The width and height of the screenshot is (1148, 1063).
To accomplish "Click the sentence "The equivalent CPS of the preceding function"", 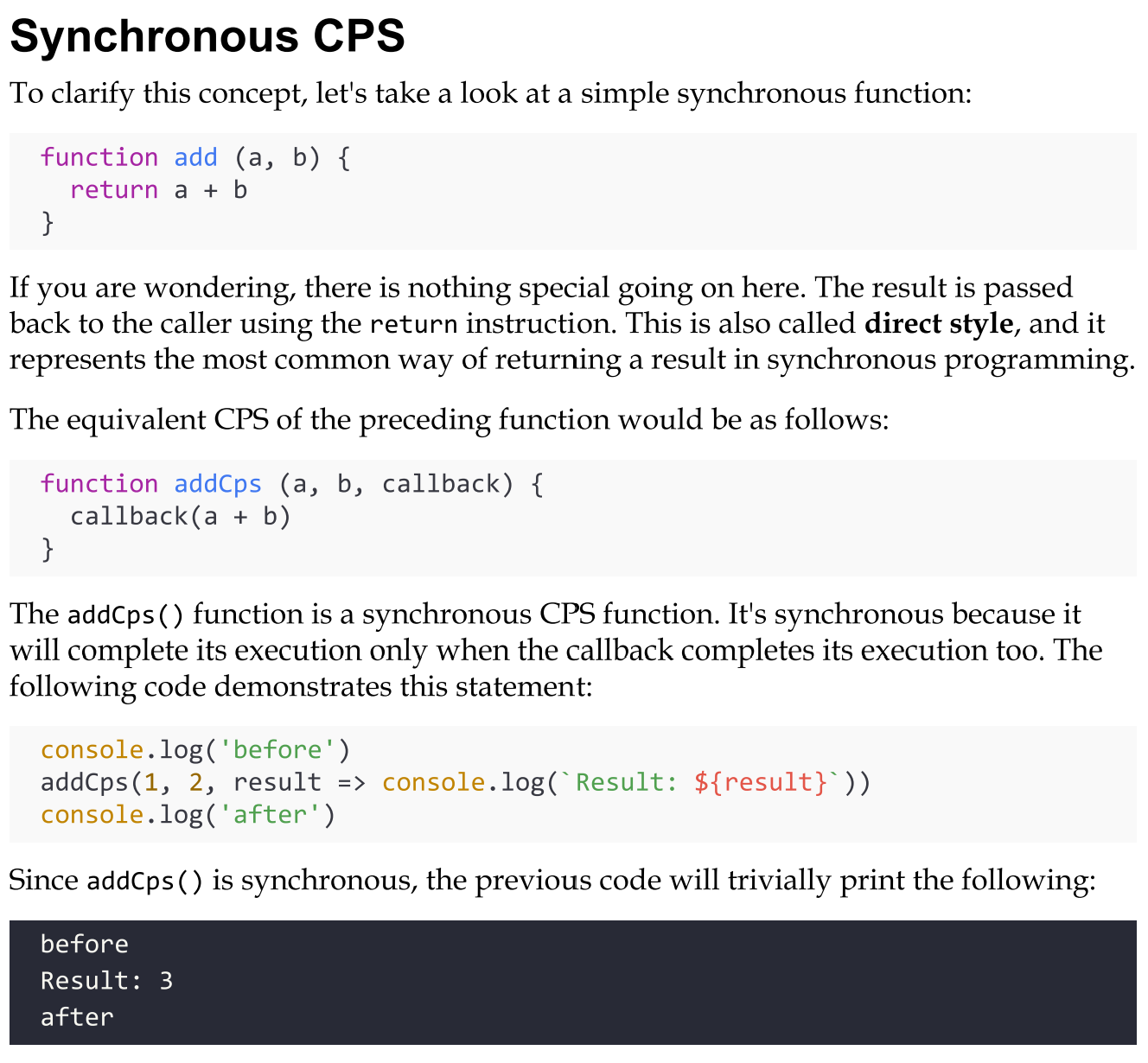I will click(450, 420).
